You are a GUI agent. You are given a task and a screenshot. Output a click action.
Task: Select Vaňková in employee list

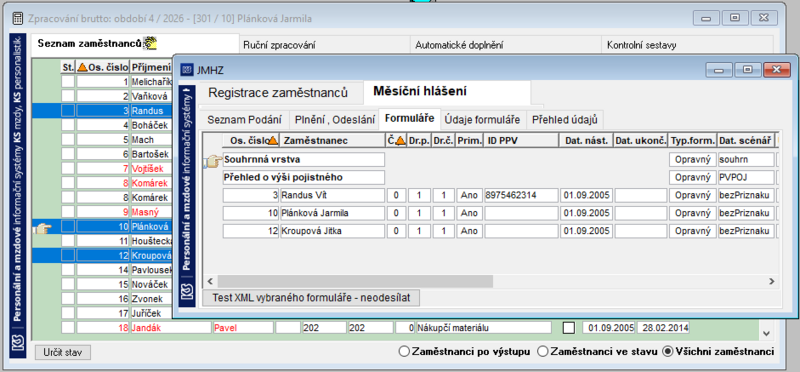[152, 96]
